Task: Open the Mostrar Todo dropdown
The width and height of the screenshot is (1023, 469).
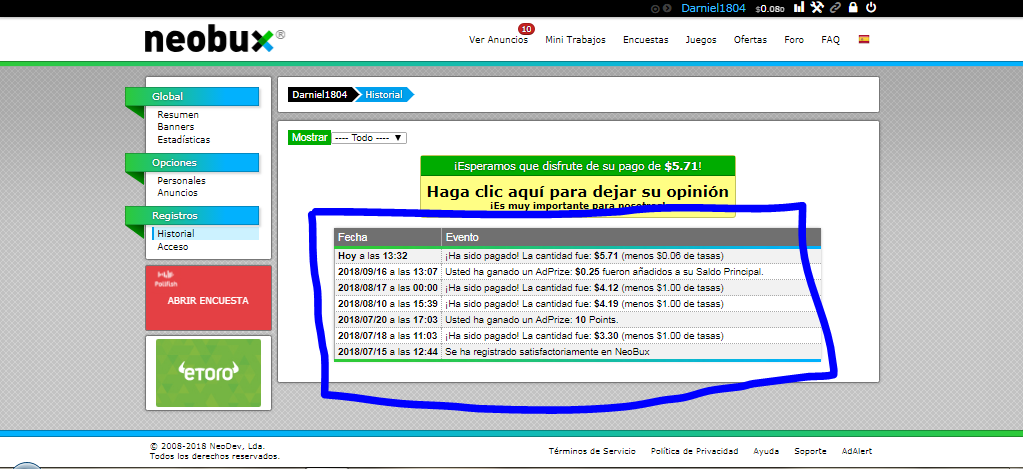Action: coord(369,138)
